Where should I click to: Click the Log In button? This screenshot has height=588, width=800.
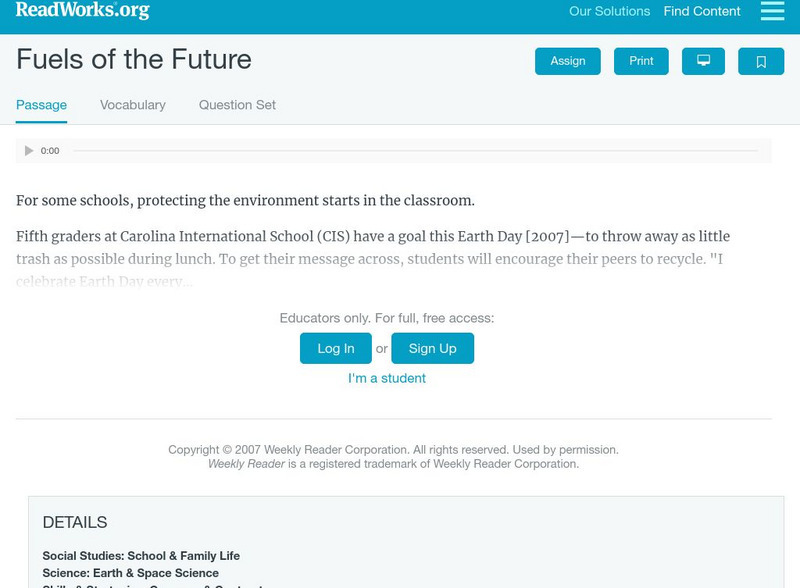click(336, 348)
